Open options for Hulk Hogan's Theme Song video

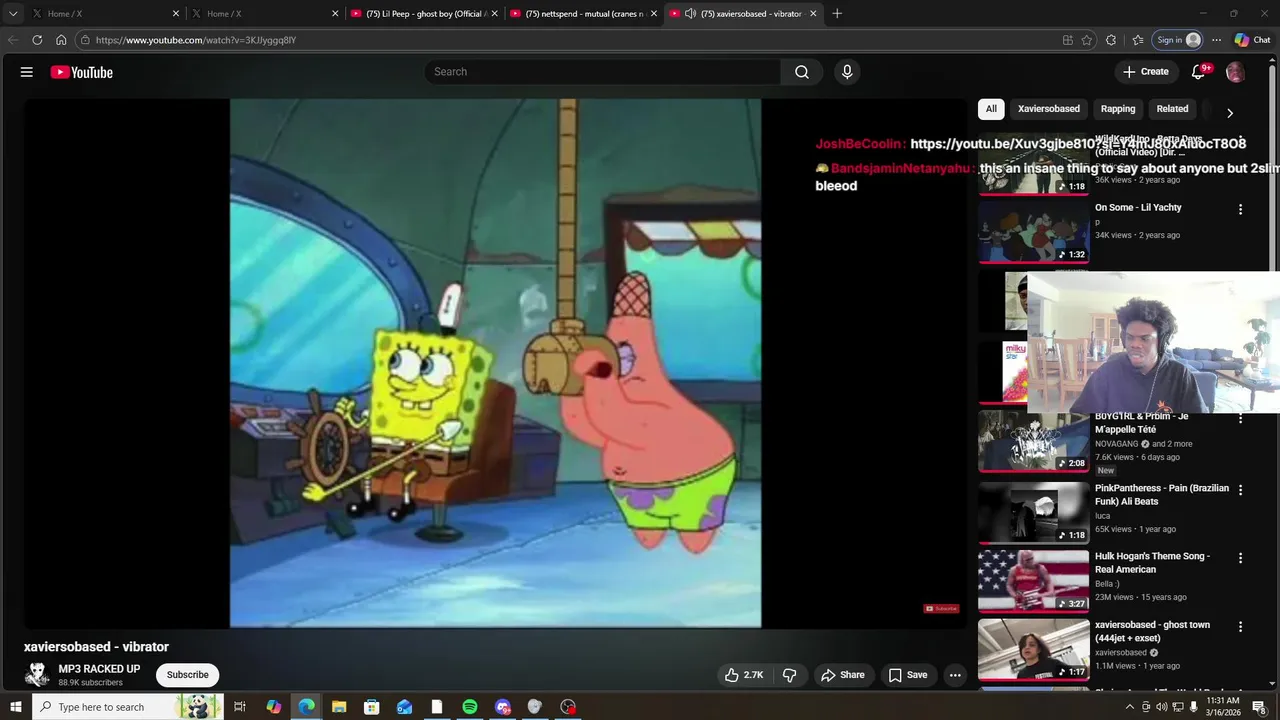(1240, 558)
